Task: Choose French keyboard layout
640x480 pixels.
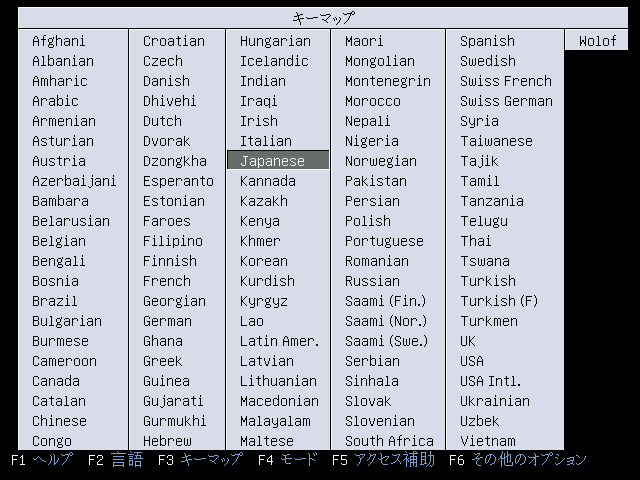Action: [167, 281]
